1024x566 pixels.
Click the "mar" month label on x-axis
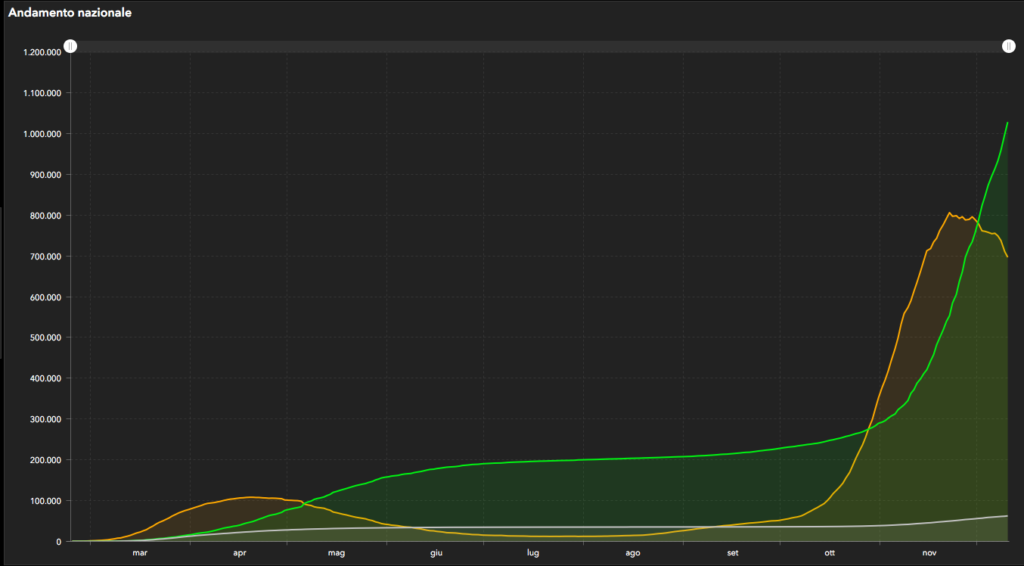[x=139, y=552]
